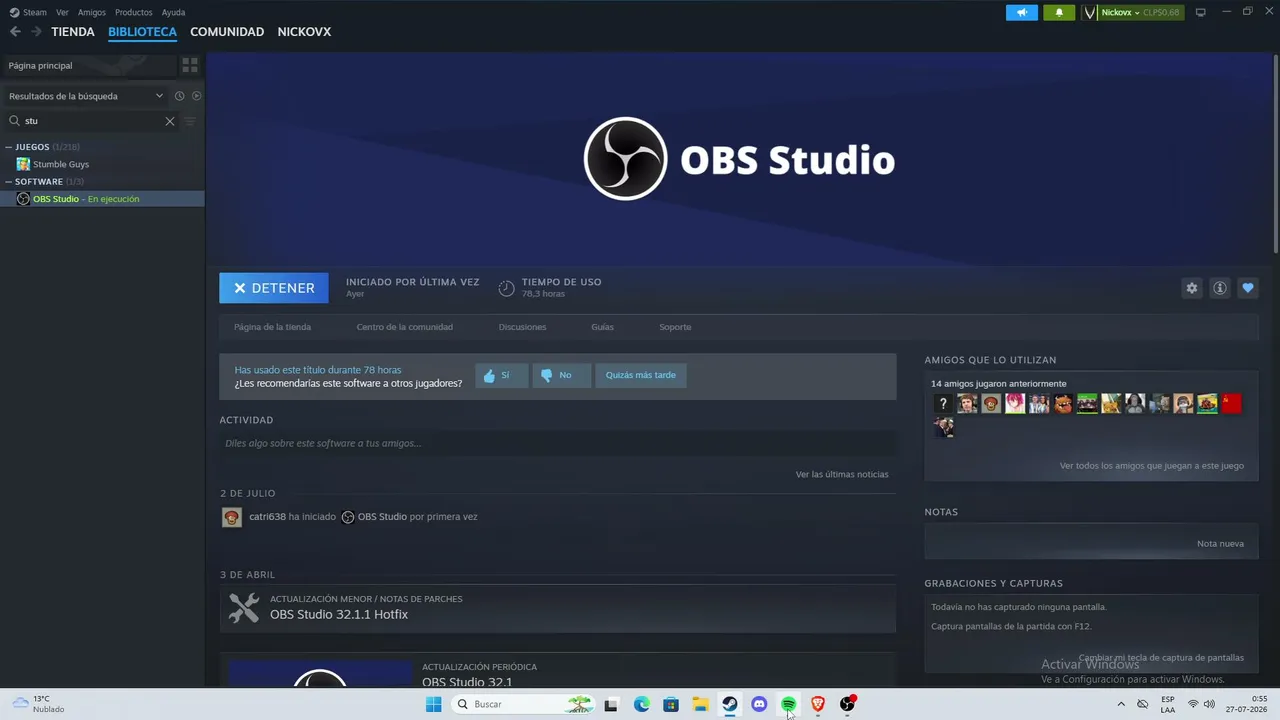Expand Resultados de la búsqueda dropdown
Viewport: 1280px width, 720px height.
85,96
